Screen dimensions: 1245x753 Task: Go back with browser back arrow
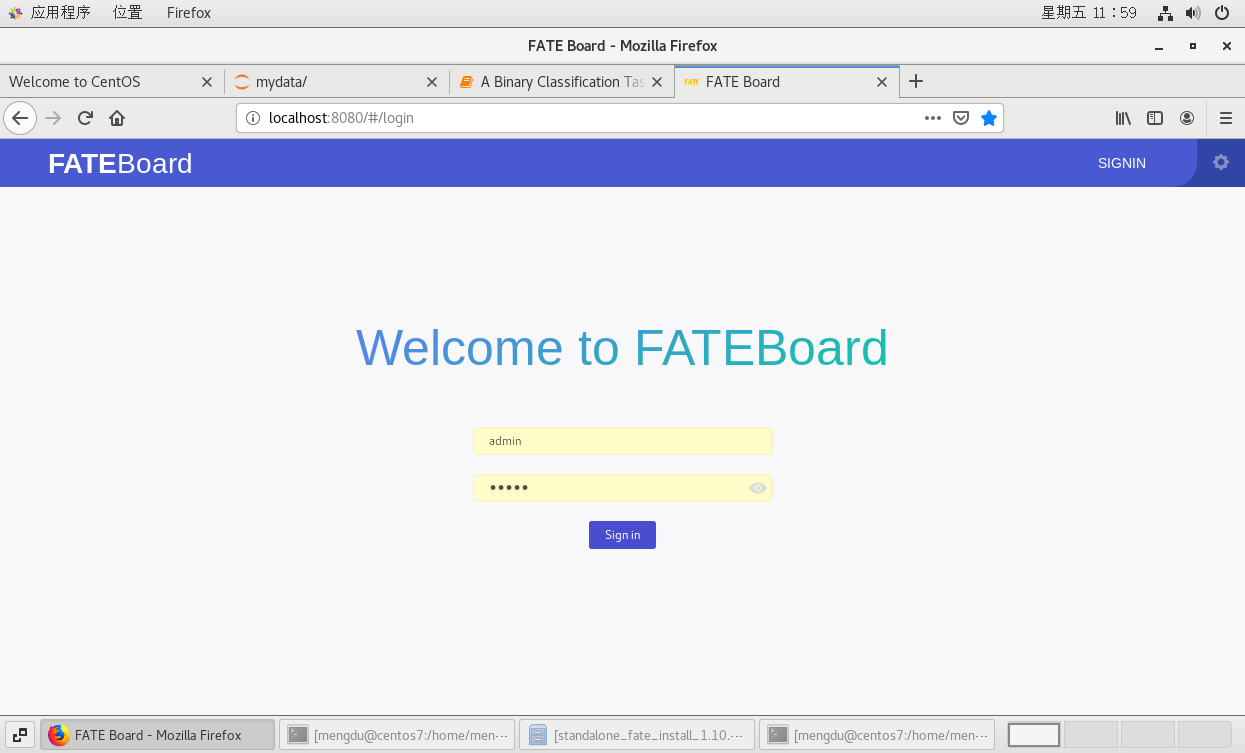coord(20,118)
